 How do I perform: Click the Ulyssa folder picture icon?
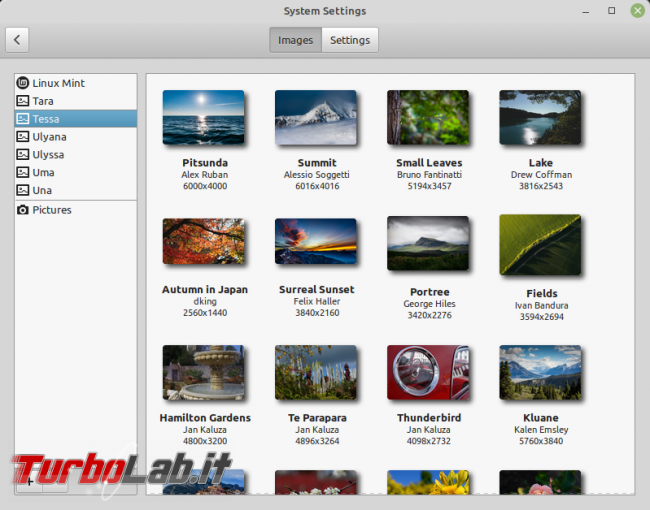click(x=22, y=154)
